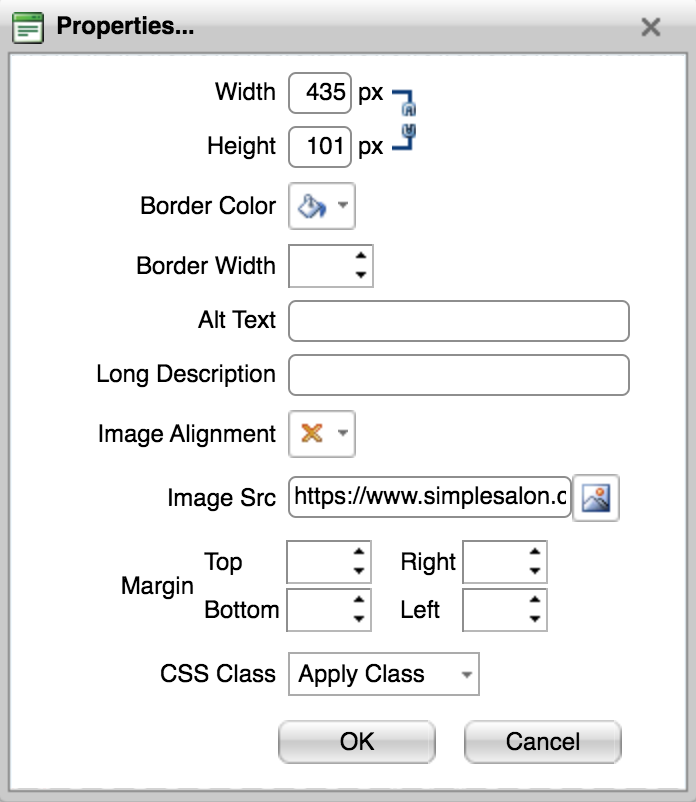Expand the Border Color dropdown arrow
696x802 pixels.
point(343,206)
